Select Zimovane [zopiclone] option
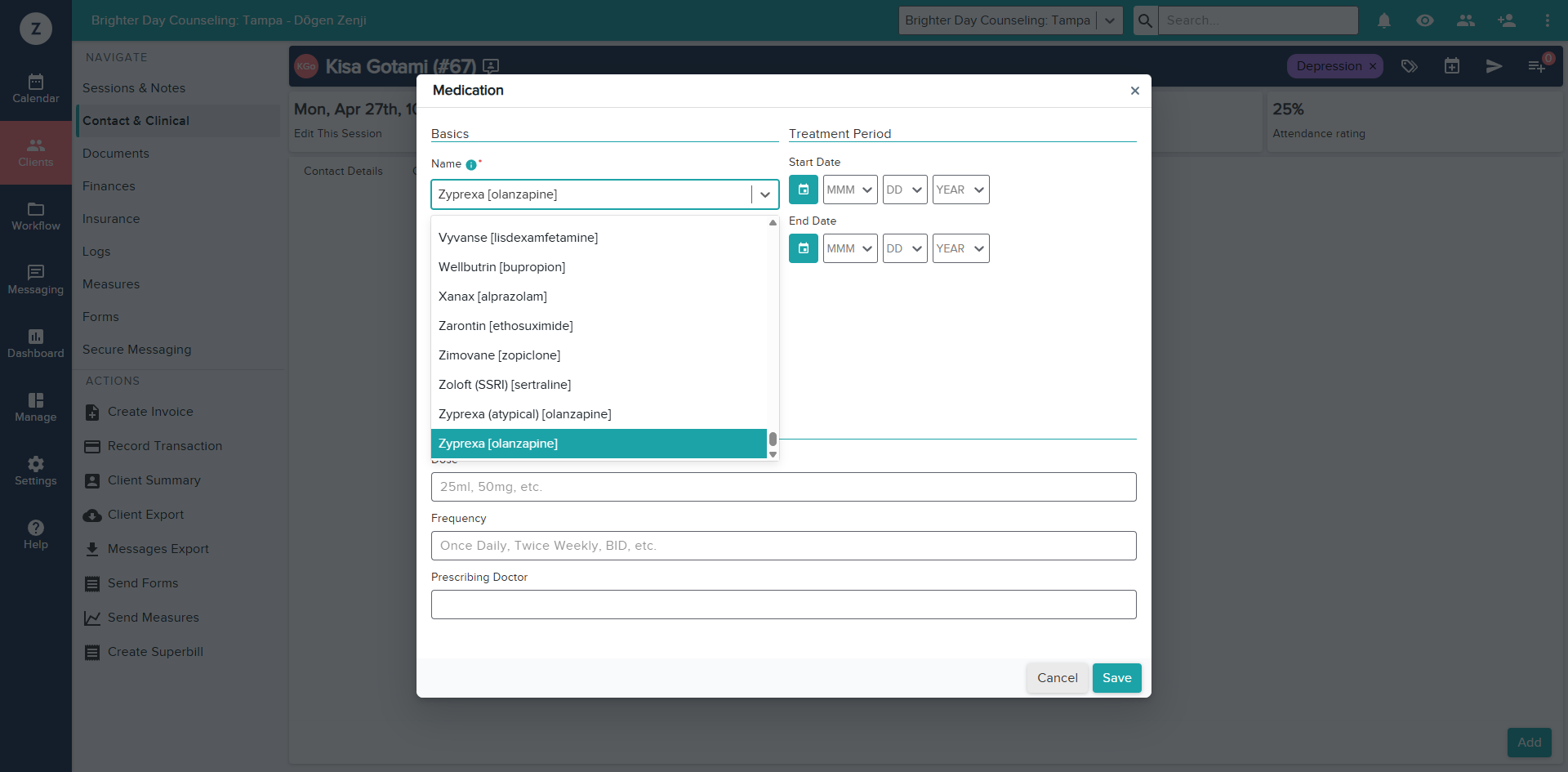 (599, 355)
